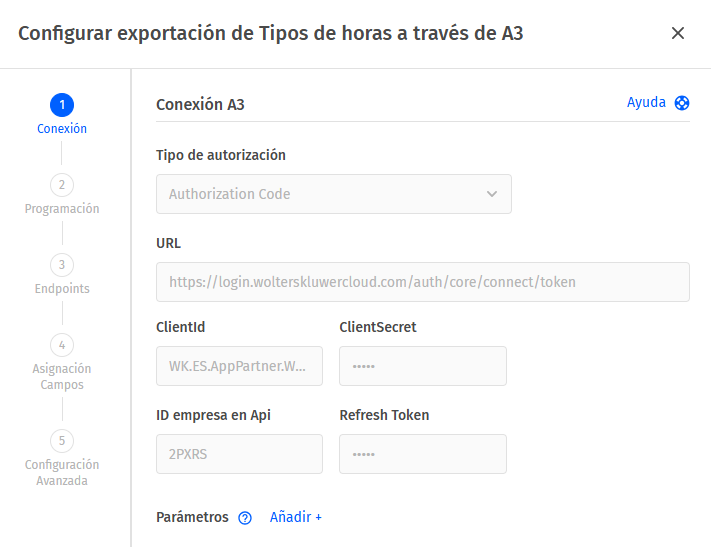Click the step 2 circle icon
The height and width of the screenshot is (547, 711).
pos(61,185)
